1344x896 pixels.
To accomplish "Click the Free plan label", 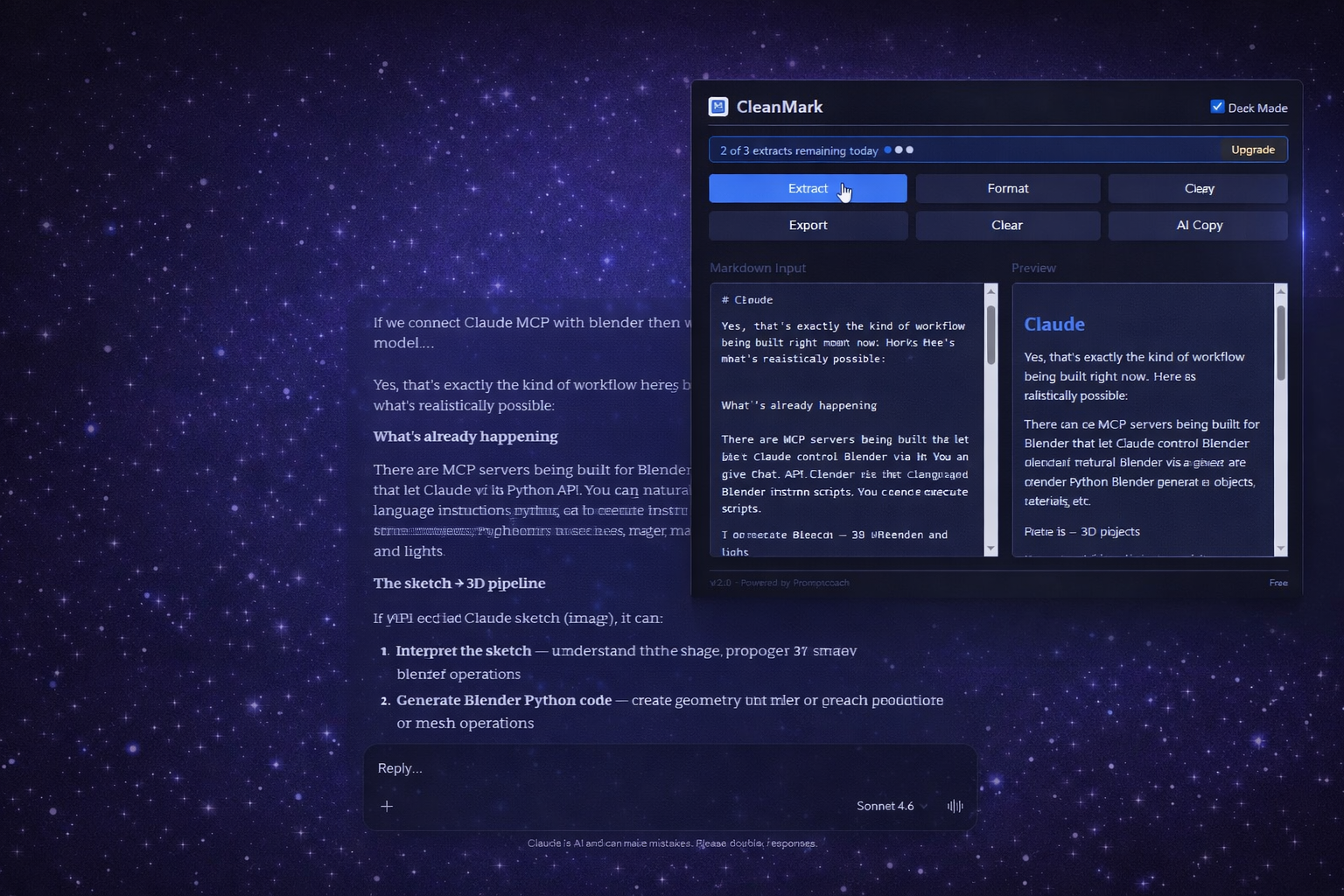I will coord(1278,582).
